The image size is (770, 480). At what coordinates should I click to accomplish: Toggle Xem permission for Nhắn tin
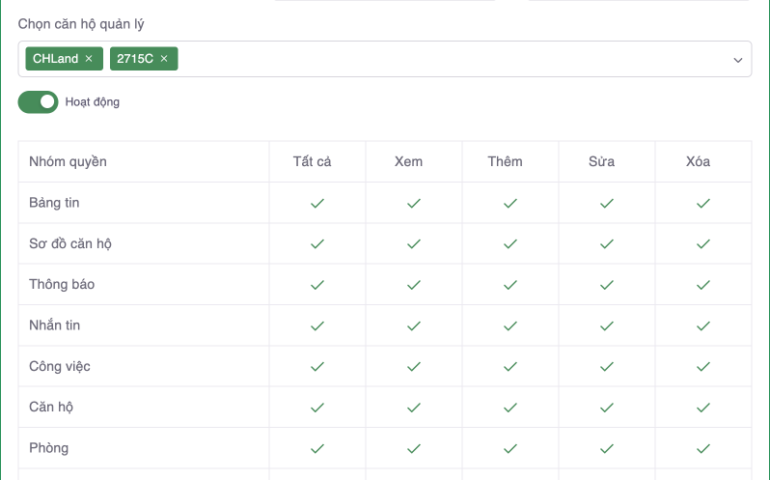point(413,326)
